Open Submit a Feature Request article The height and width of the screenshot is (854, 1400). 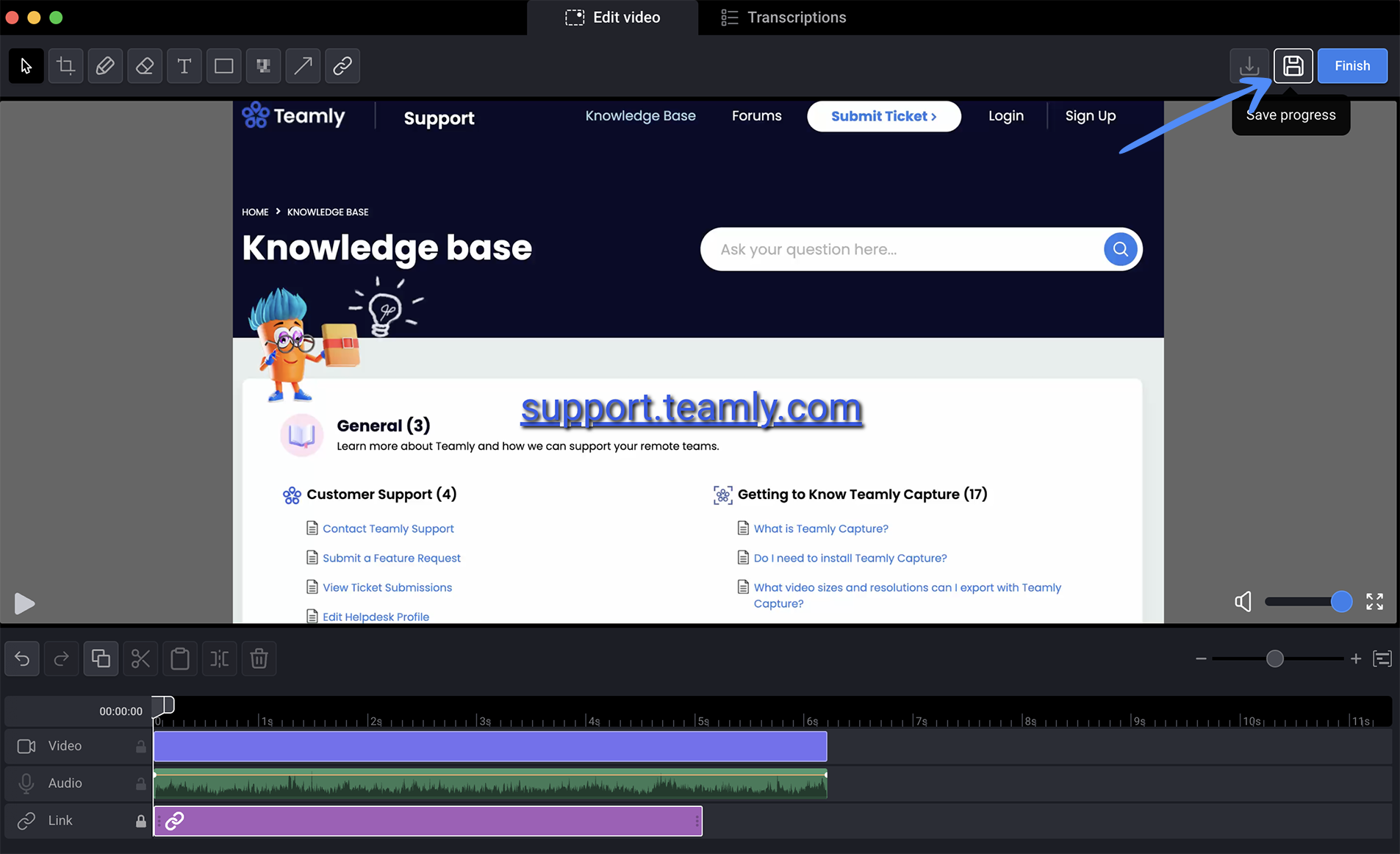391,559
